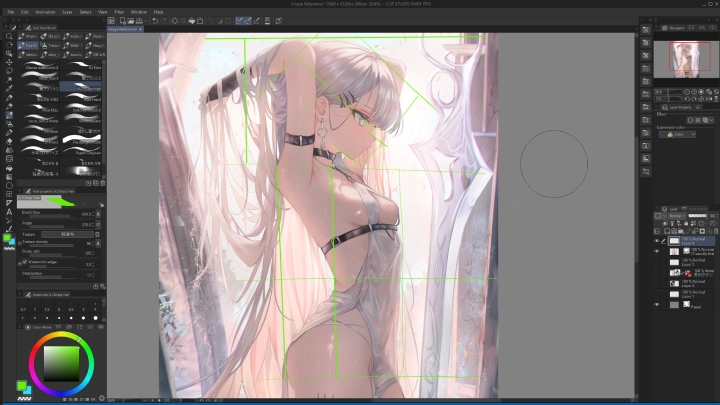Image resolution: width=720 pixels, height=405 pixels.
Task: Open Angle dynamics settings button
Action: coord(98,225)
